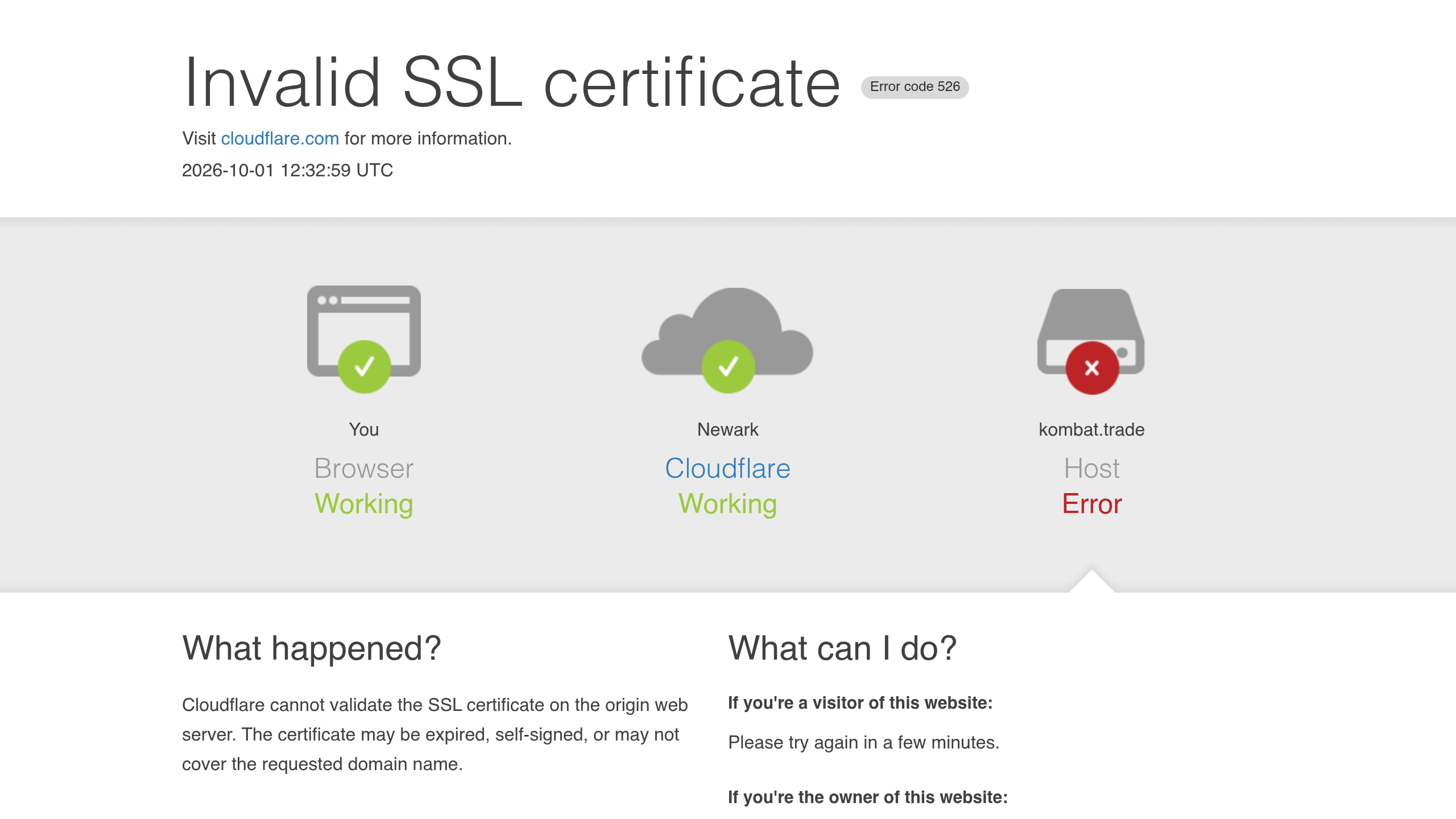The width and height of the screenshot is (1456, 819).
Task: Click the What happened? heading
Action: (x=312, y=648)
